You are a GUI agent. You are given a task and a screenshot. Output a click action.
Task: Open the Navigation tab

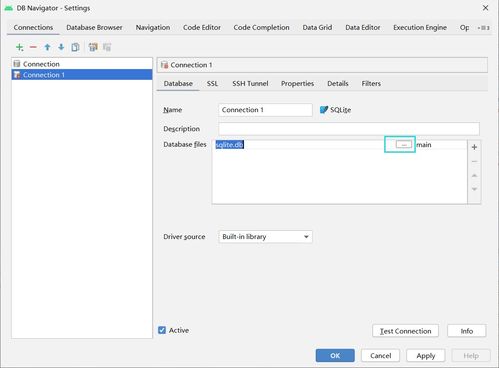tap(153, 28)
